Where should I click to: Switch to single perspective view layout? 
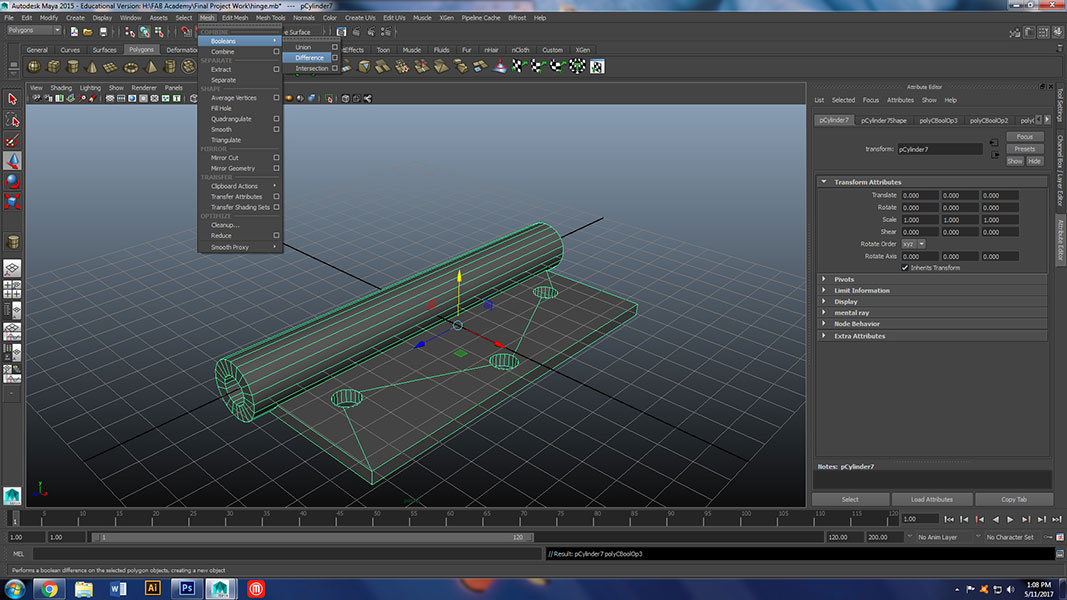coord(12,269)
